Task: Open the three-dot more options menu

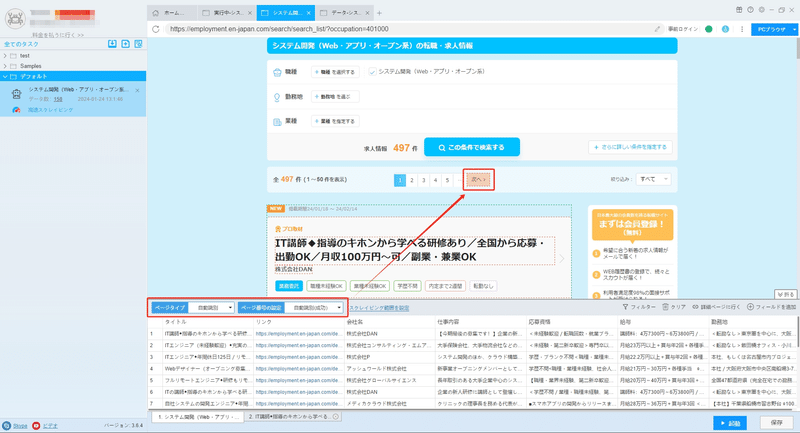Action: point(742,29)
